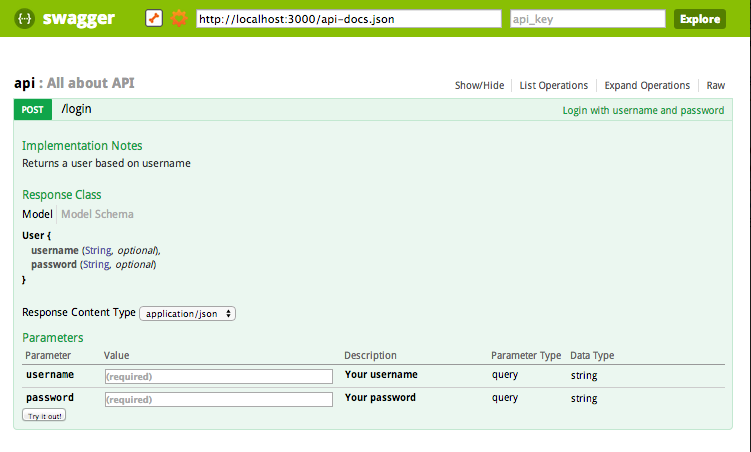Focus the username value field

click(219, 376)
